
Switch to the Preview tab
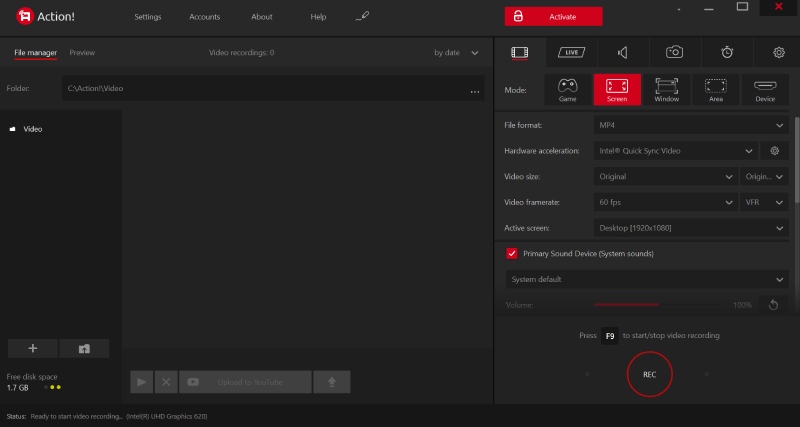pos(82,52)
